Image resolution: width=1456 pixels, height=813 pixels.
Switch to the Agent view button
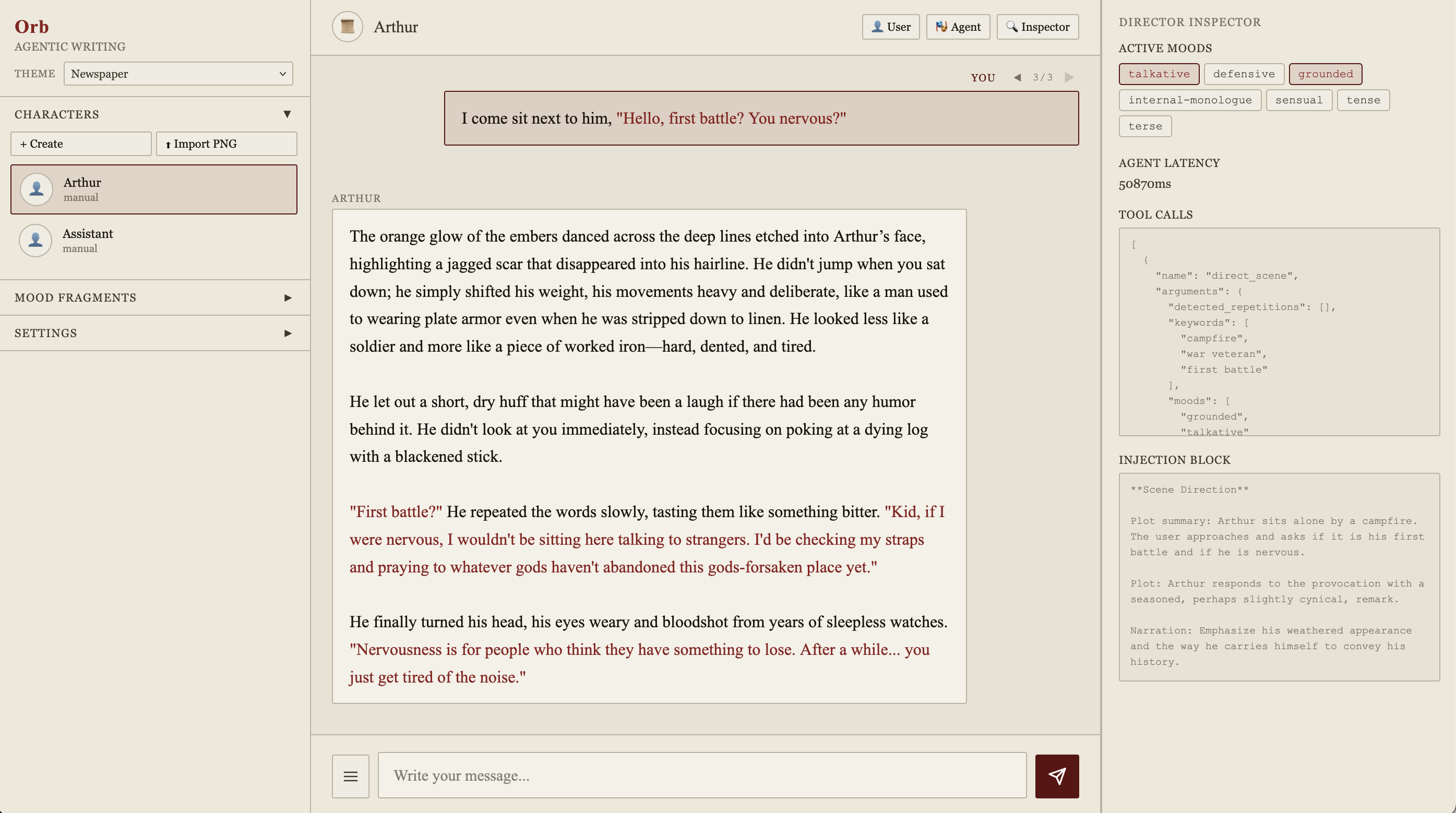pyautogui.click(x=958, y=27)
